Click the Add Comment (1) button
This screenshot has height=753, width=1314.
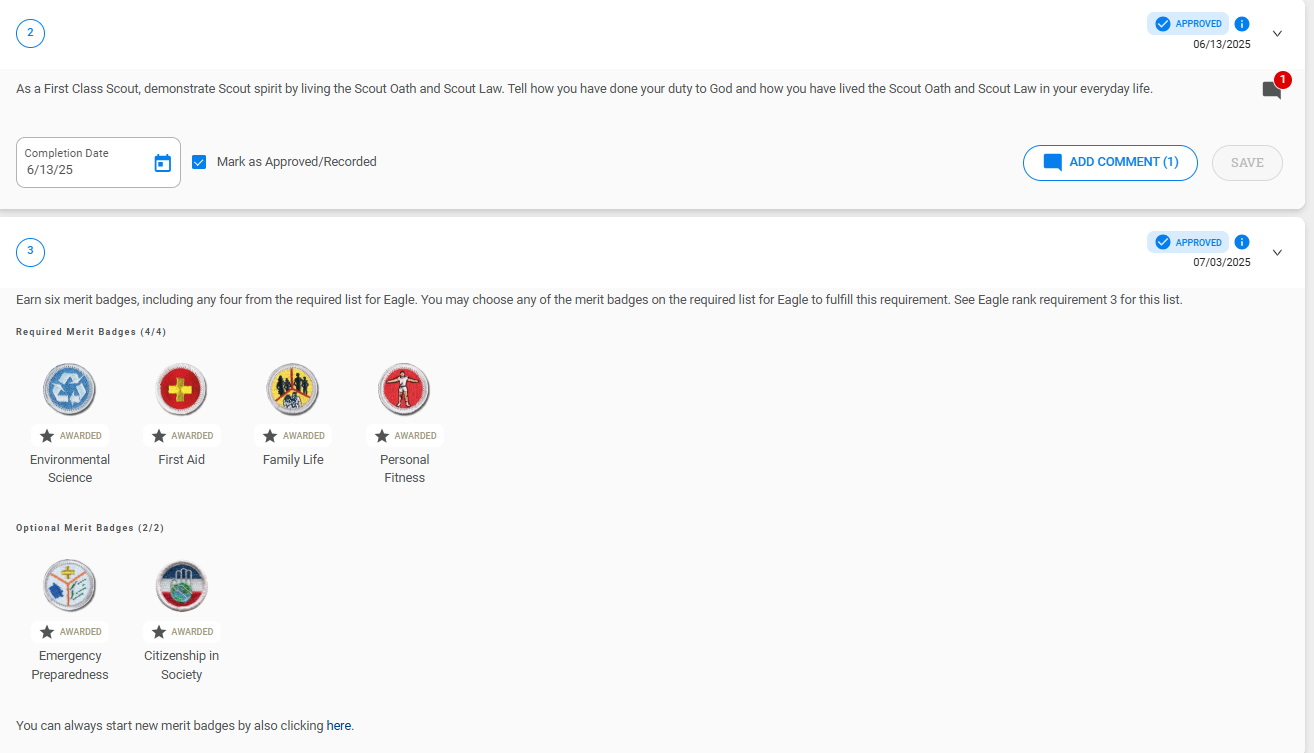point(1110,163)
